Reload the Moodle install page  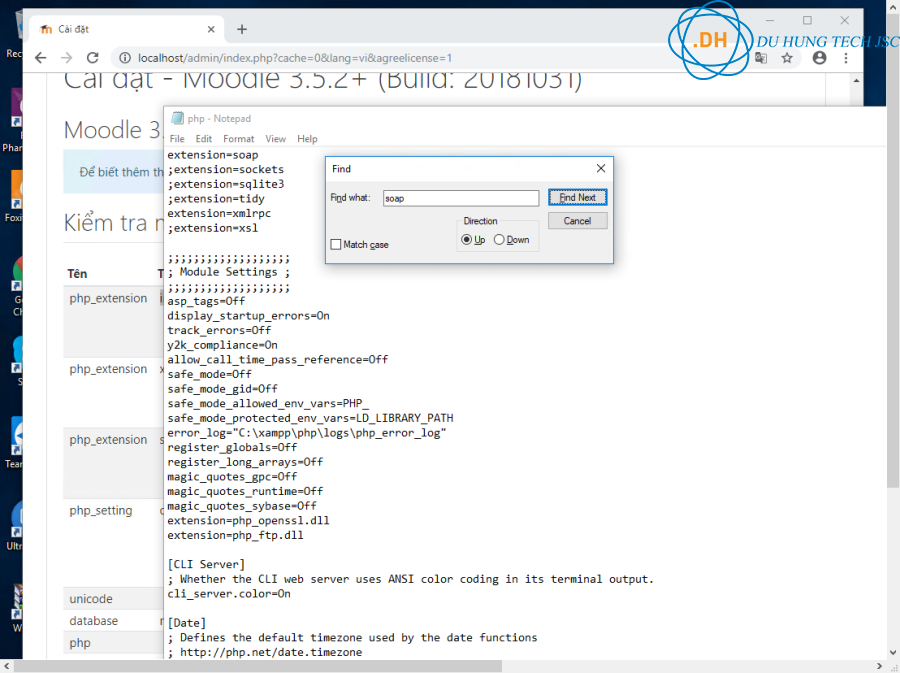(x=93, y=58)
